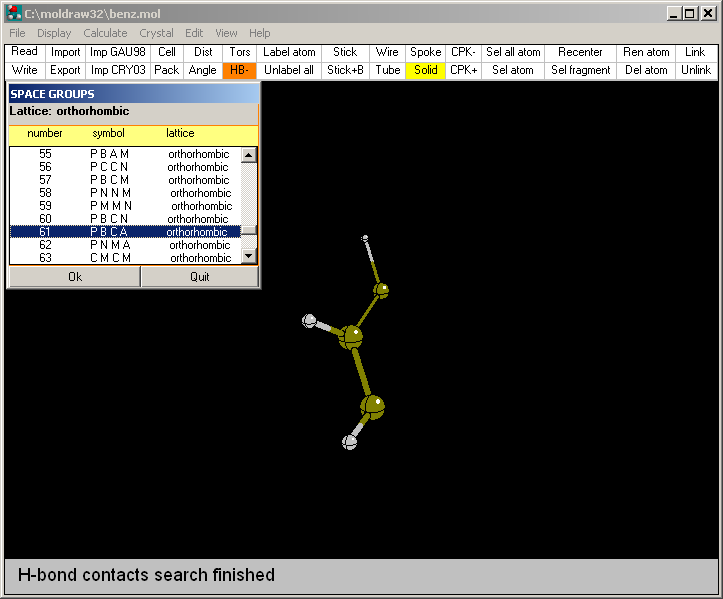Screen dimensions: 723x599
Task: Minimize the MolDraw window
Action: (x=674, y=13)
